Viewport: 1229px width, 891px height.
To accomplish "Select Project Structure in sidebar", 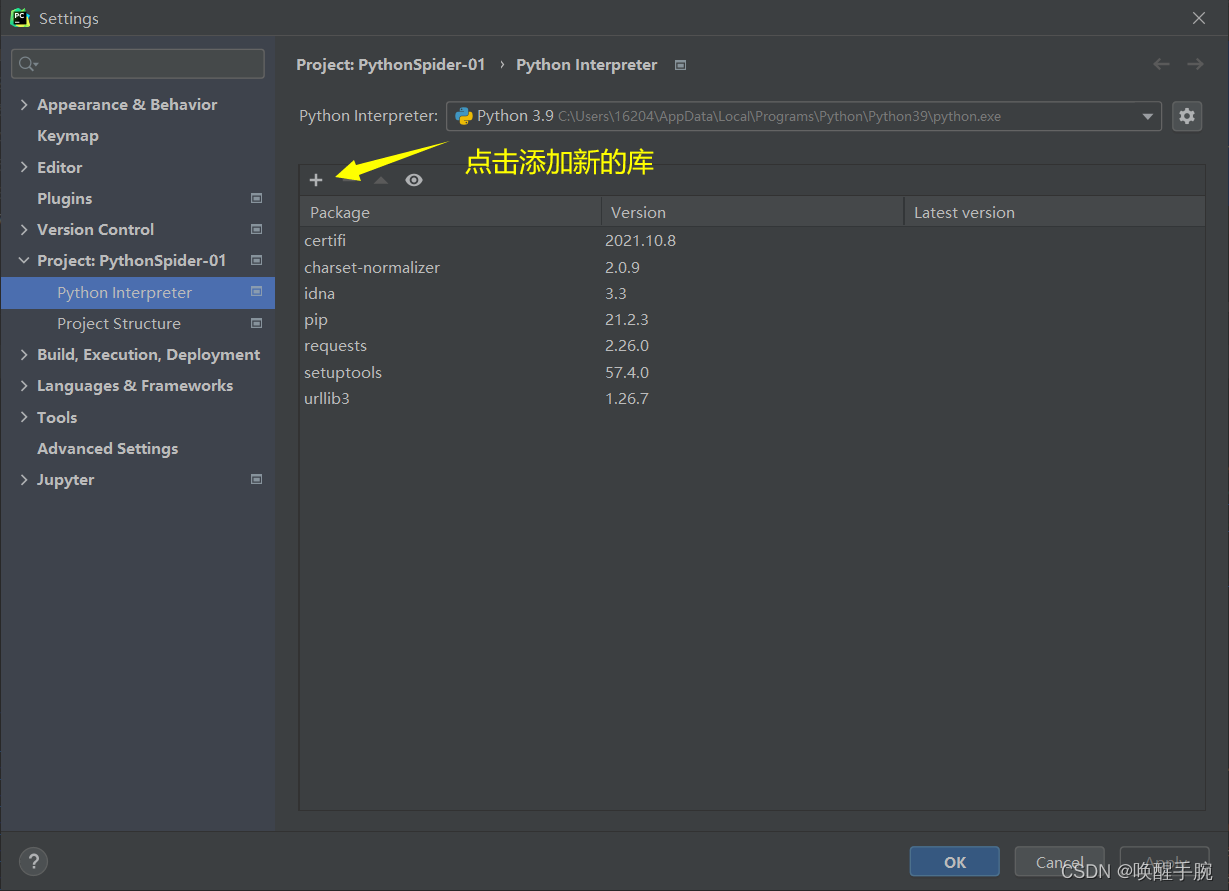I will (119, 323).
